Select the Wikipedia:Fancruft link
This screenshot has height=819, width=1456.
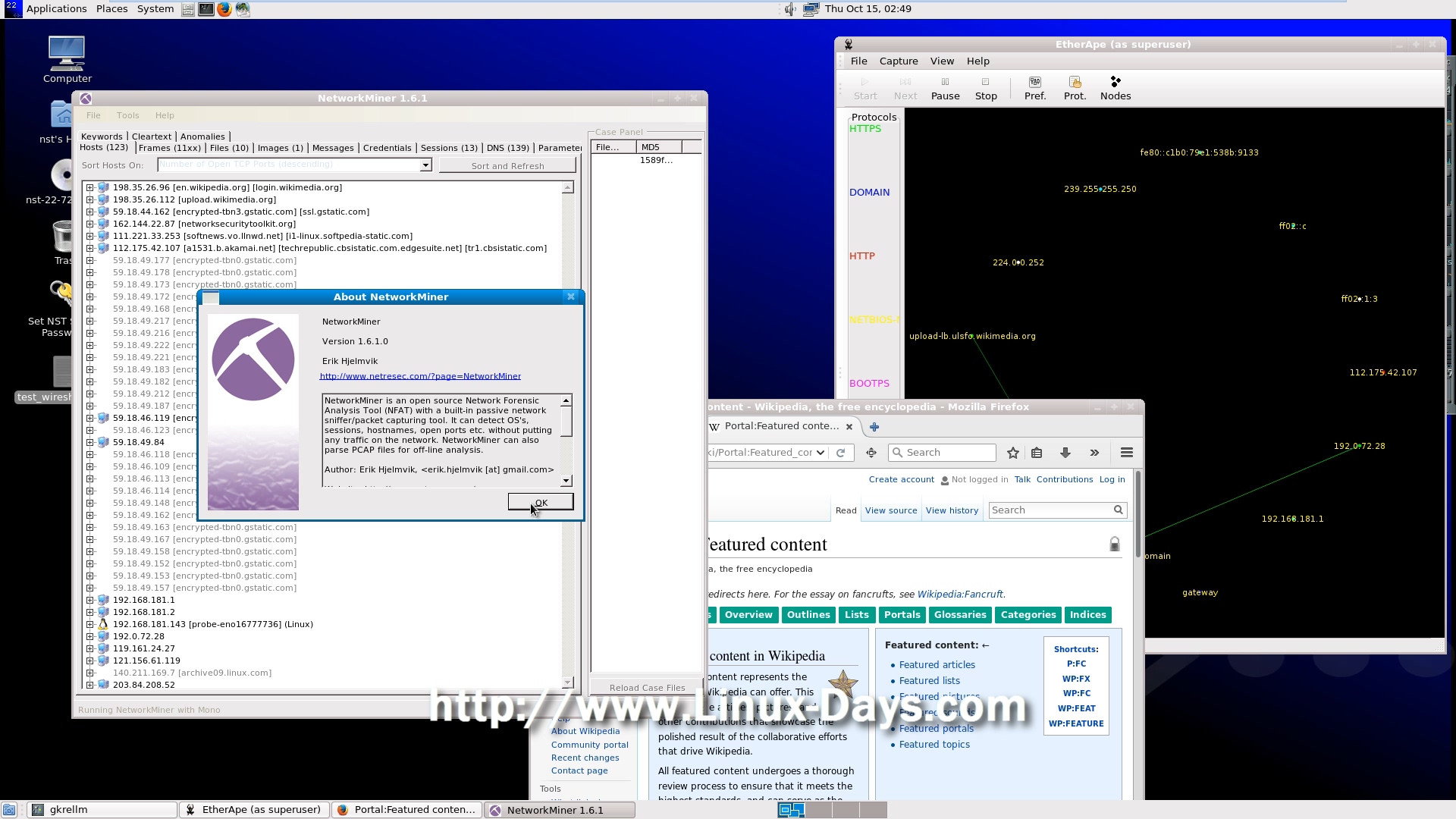coord(959,595)
